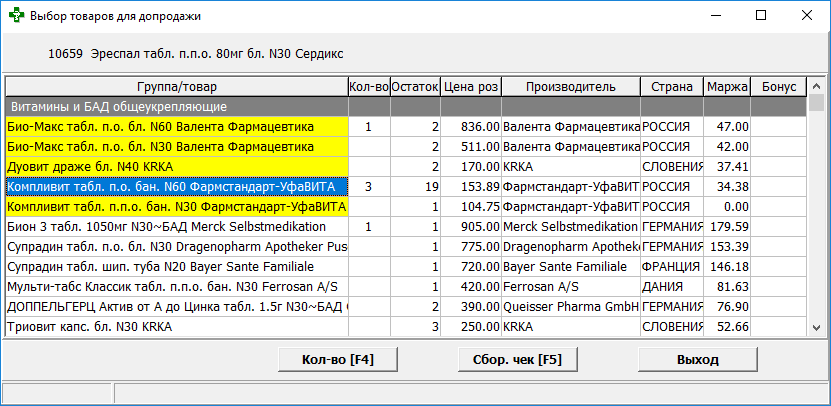Click the price cell 250.00

pos(471,327)
